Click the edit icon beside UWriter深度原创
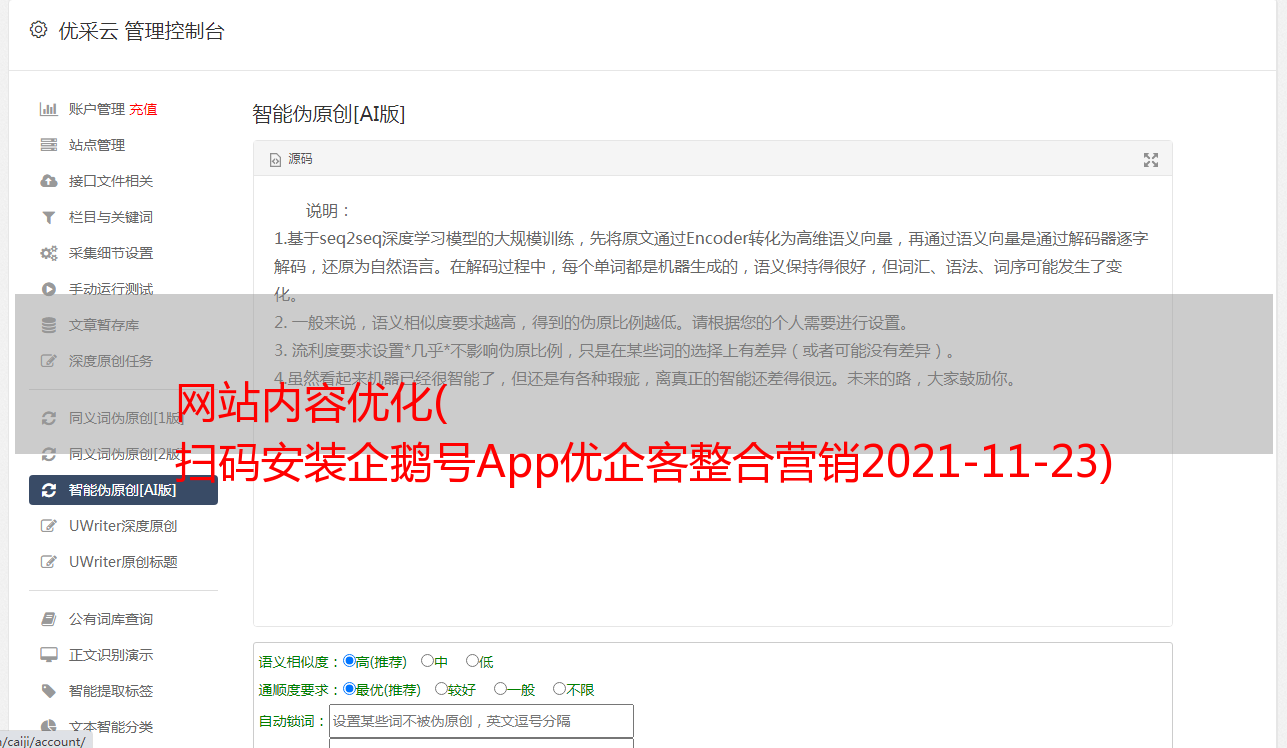 pyautogui.click(x=48, y=526)
